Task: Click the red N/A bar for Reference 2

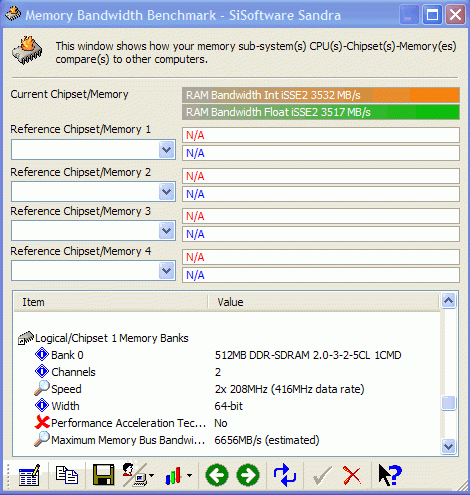Action: point(321,176)
